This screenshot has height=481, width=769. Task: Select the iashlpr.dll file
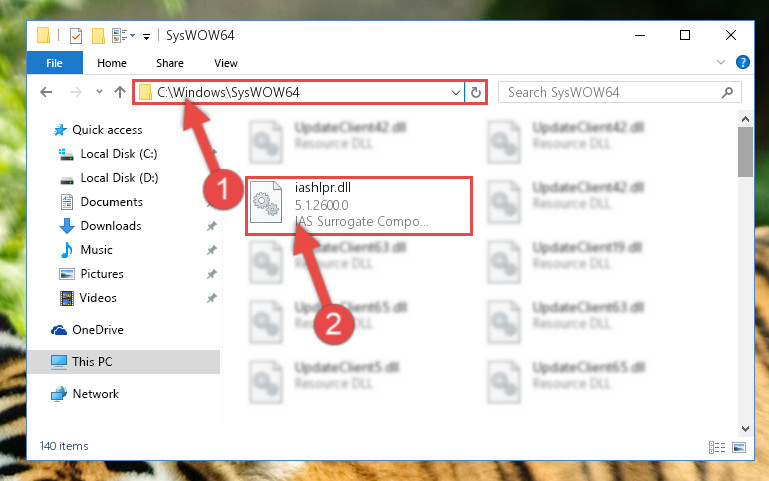pos(359,206)
